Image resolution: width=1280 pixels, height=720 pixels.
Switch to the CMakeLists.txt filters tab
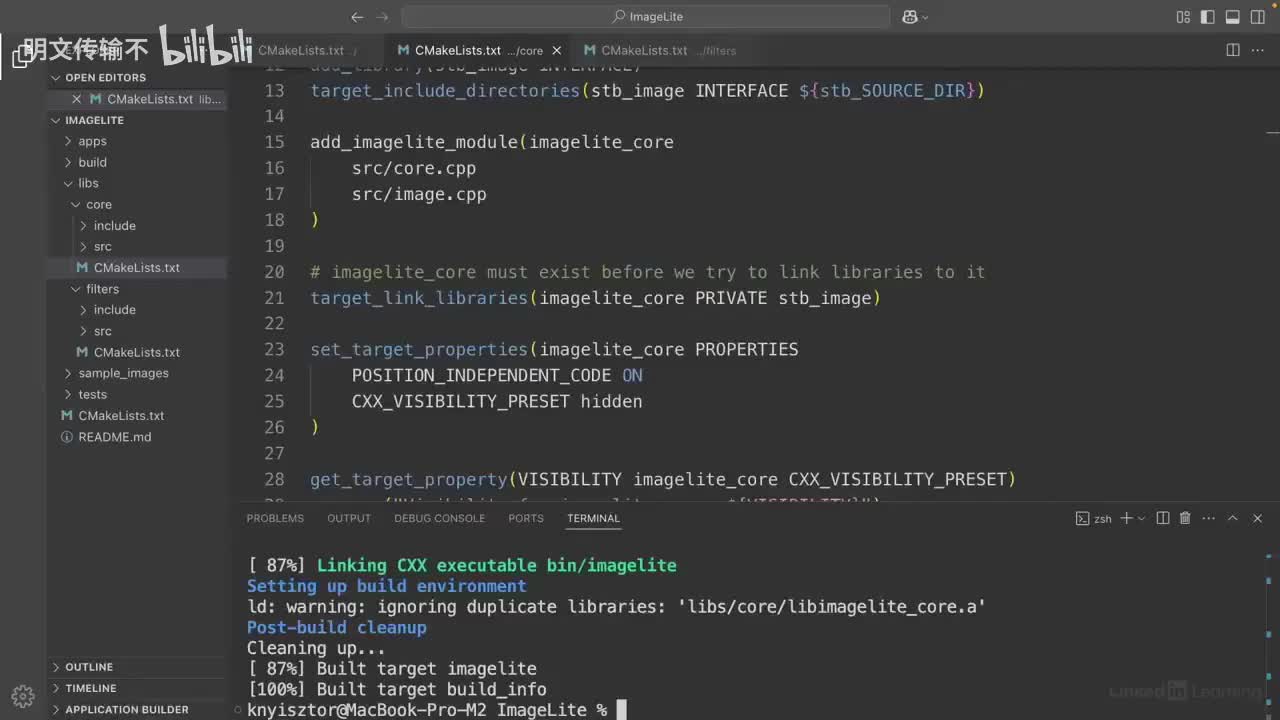[660, 50]
